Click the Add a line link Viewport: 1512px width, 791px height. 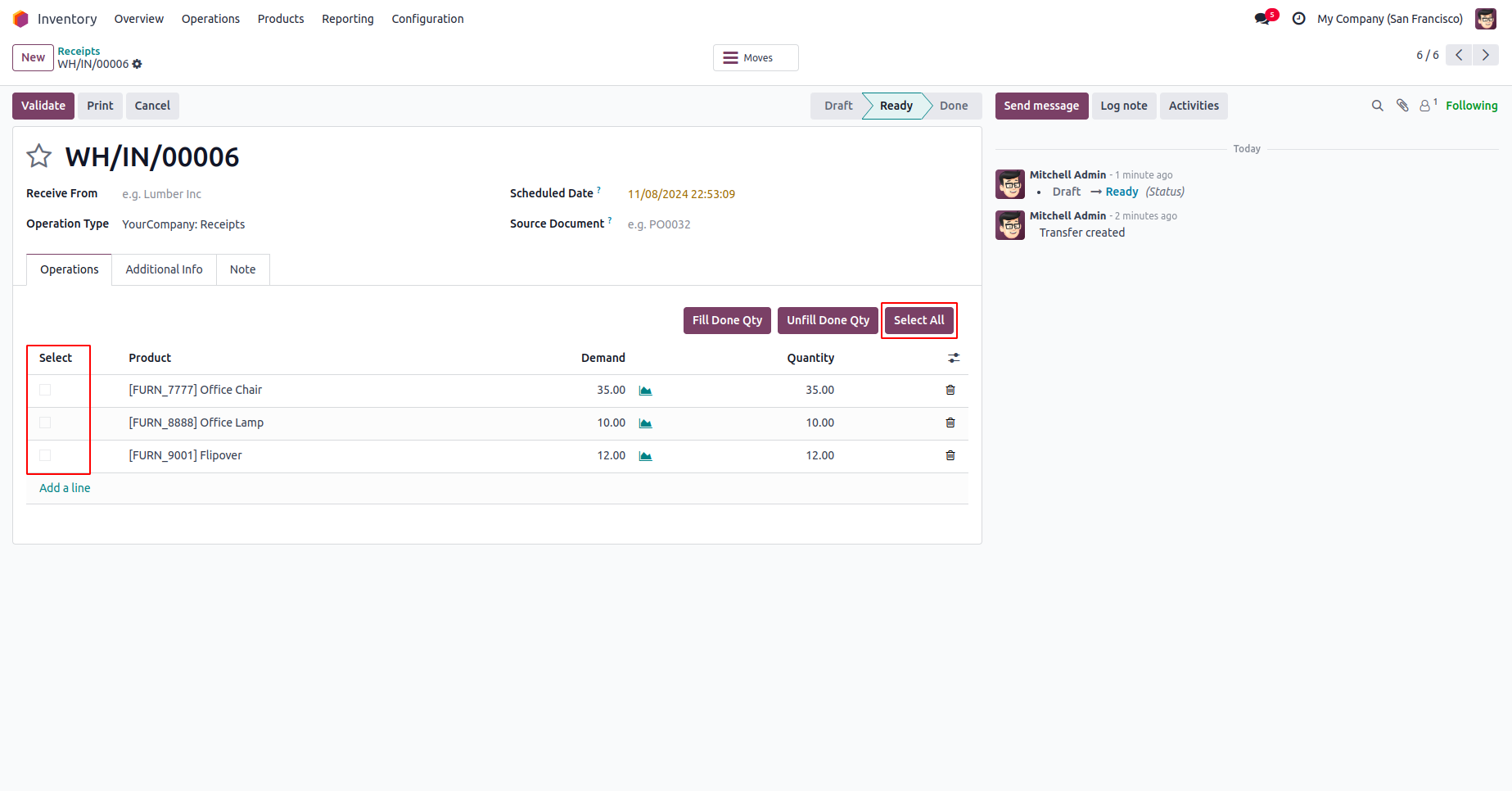65,488
